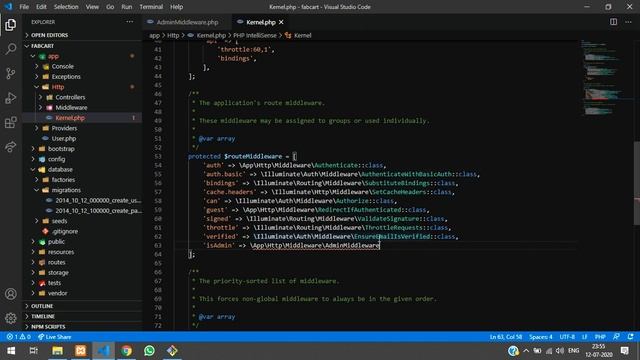Open Google Chrome from the taskbar
The height and width of the screenshot is (360, 640).
tap(127, 351)
